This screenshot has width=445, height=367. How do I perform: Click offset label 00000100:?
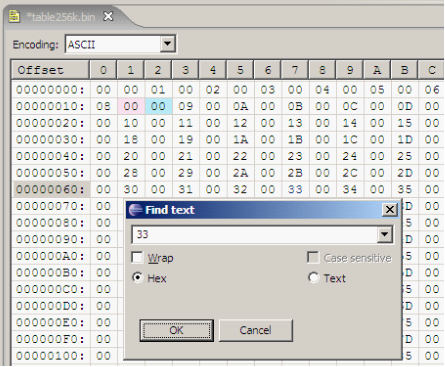tap(50, 356)
